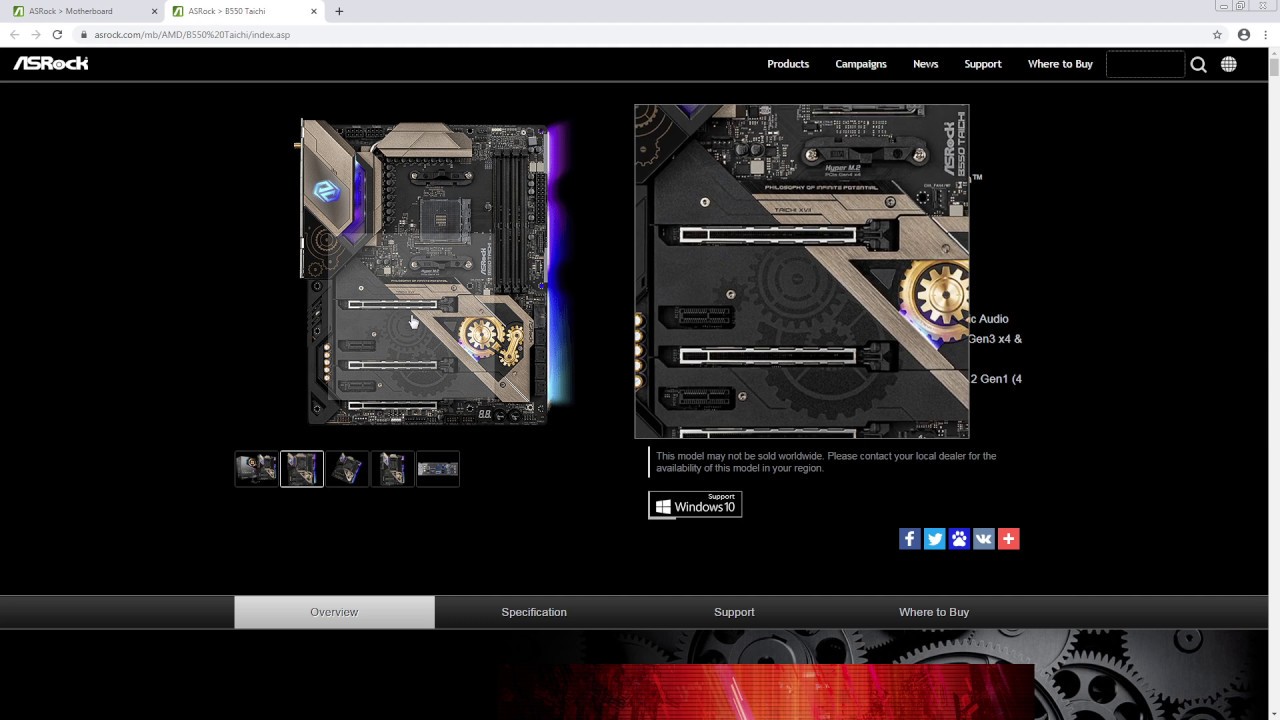Screen dimensions: 1280x720
Task: Switch to the ASRock > Motherboard browser tab
Action: pos(77,11)
